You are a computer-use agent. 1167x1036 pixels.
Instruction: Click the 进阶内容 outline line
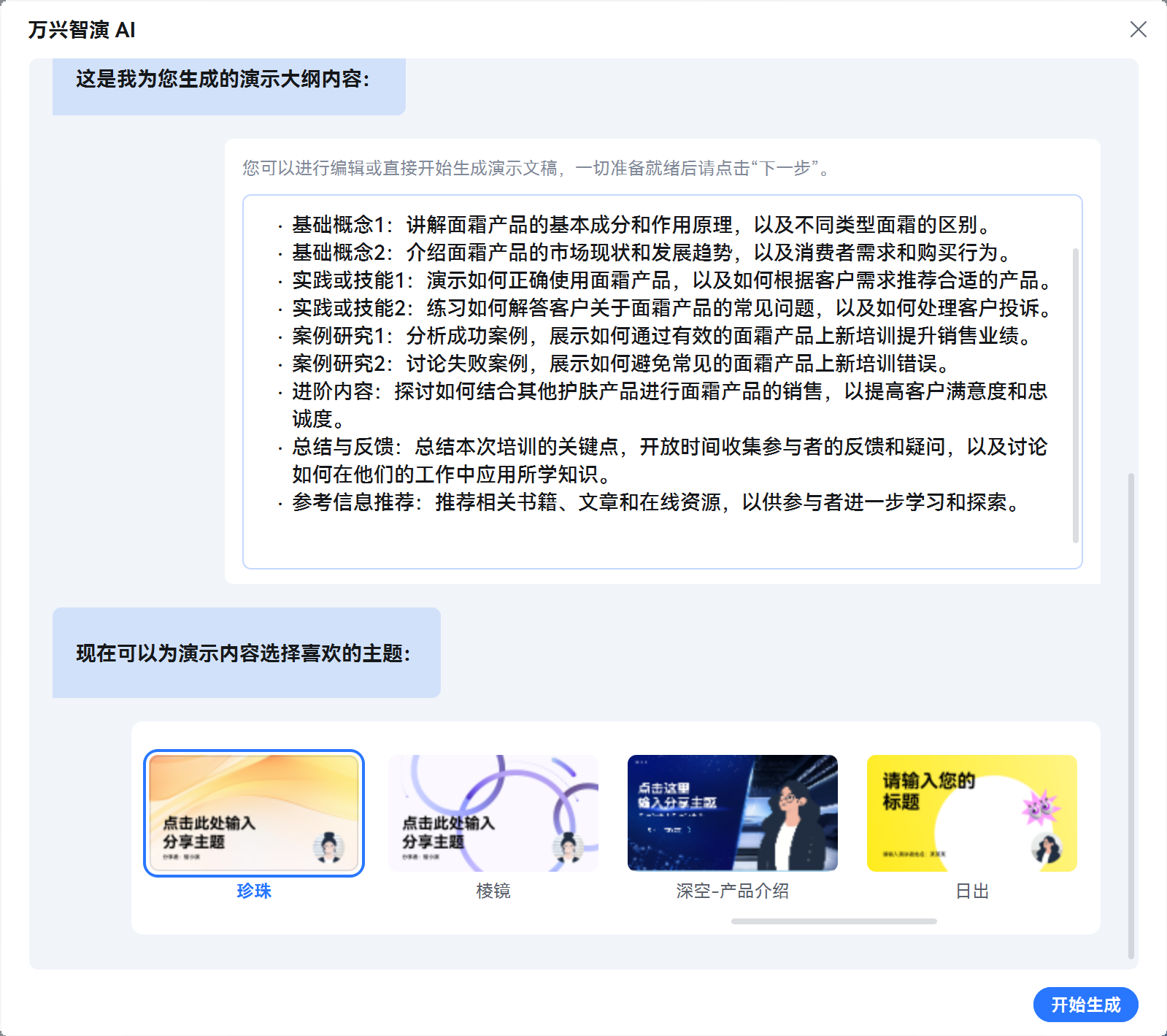pyautogui.click(x=670, y=404)
